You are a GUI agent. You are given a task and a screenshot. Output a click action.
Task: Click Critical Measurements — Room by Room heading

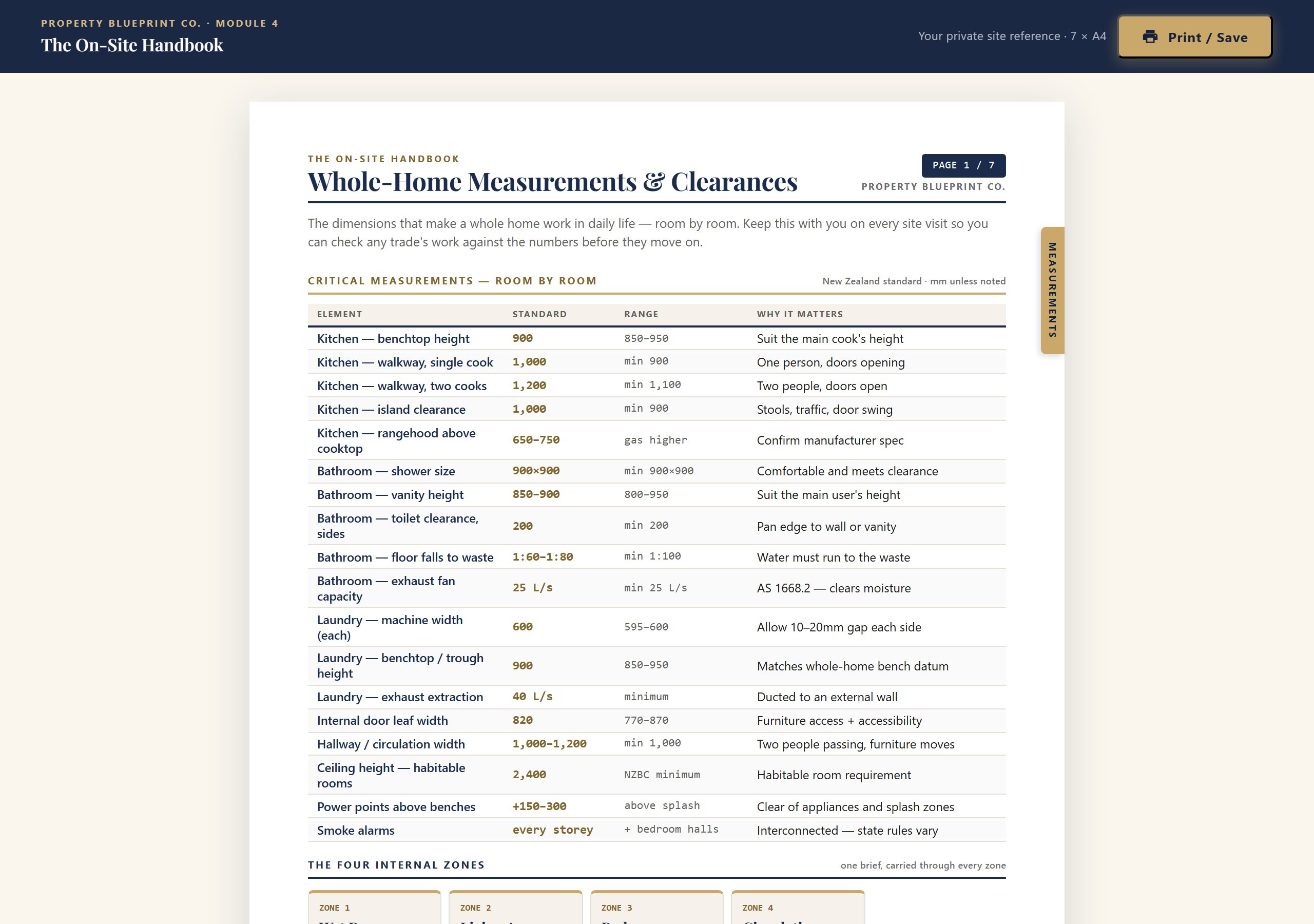point(452,281)
